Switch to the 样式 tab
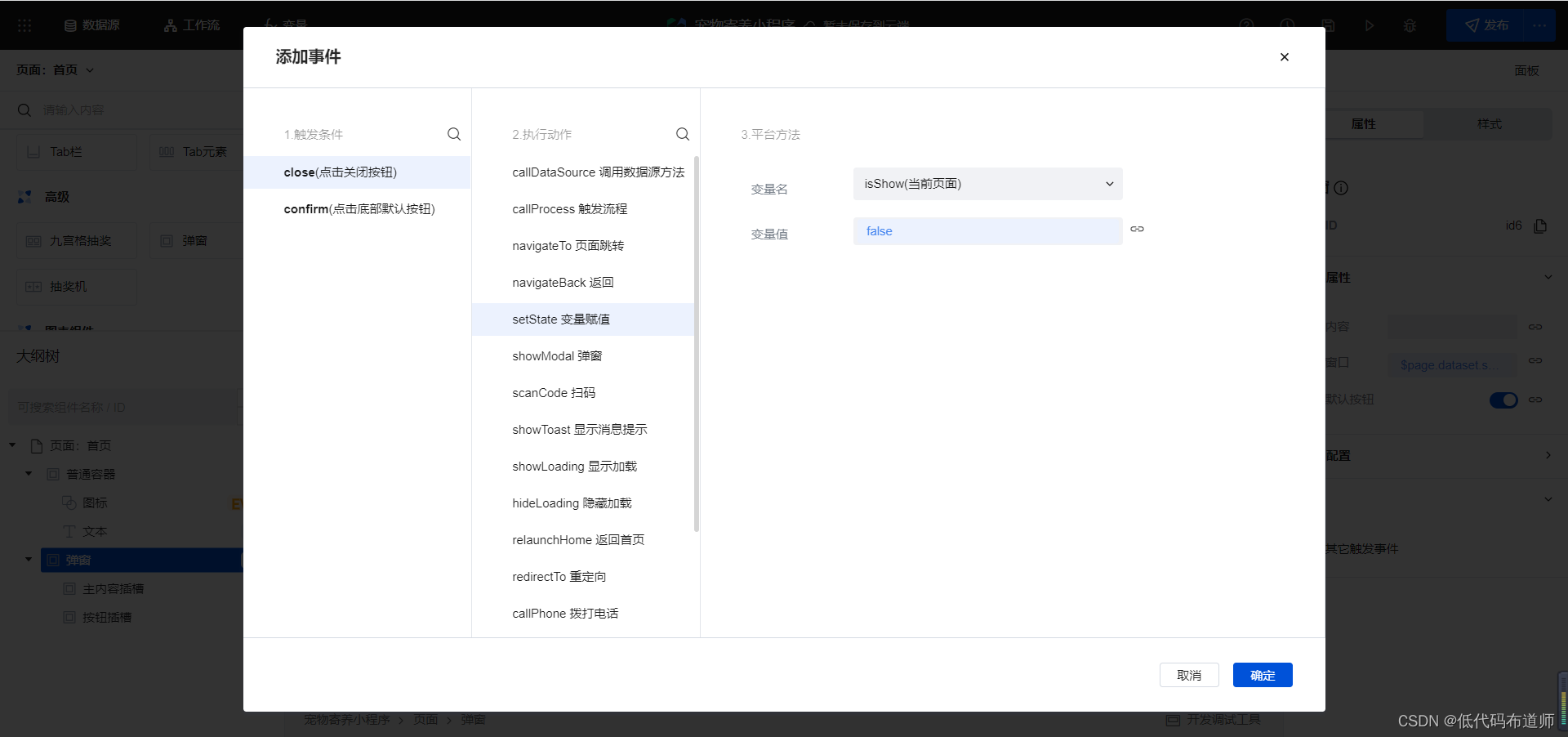Screen dimensions: 1568x737 point(1489,124)
